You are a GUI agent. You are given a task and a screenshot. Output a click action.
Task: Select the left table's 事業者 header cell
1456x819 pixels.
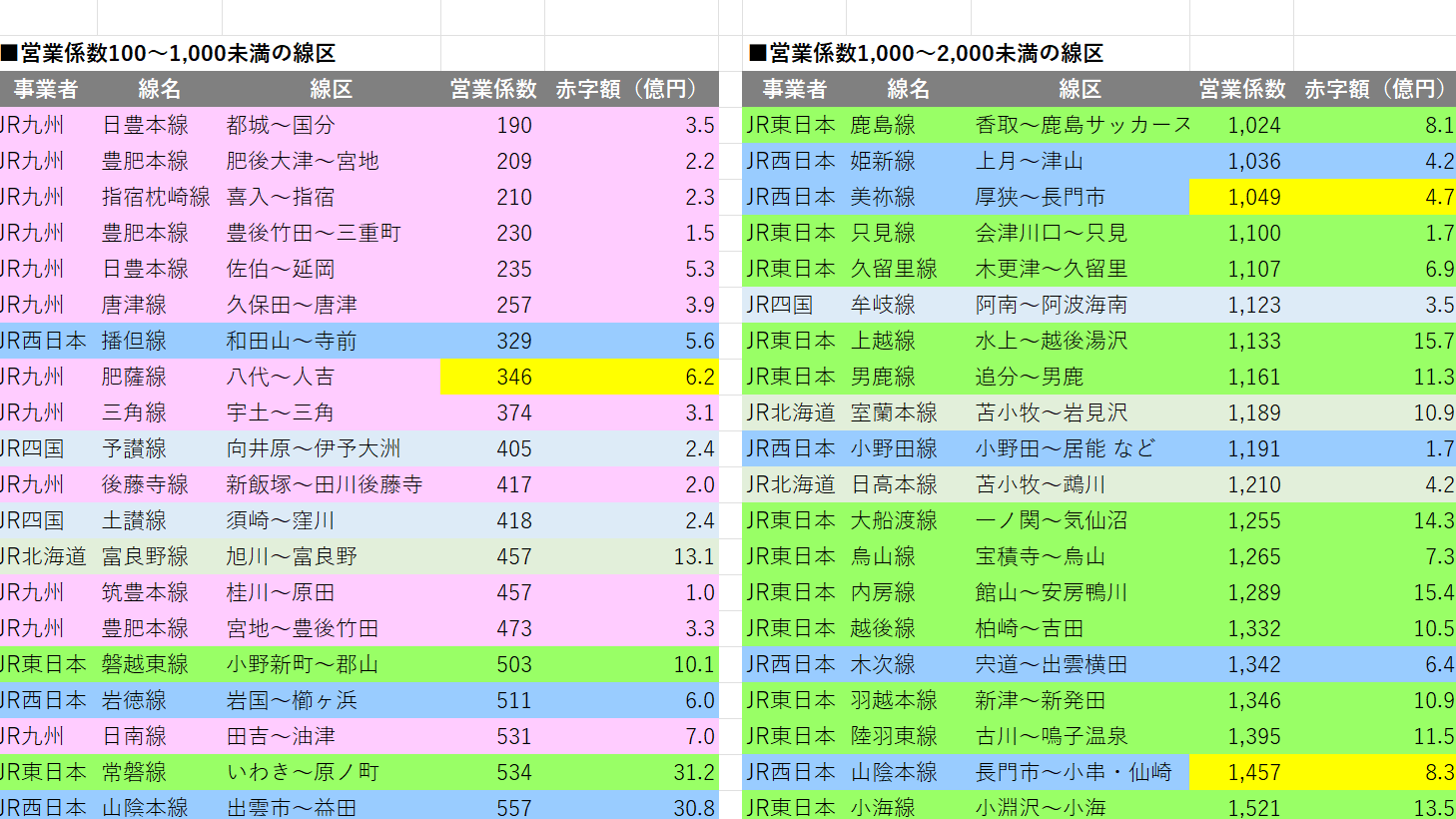(x=48, y=89)
